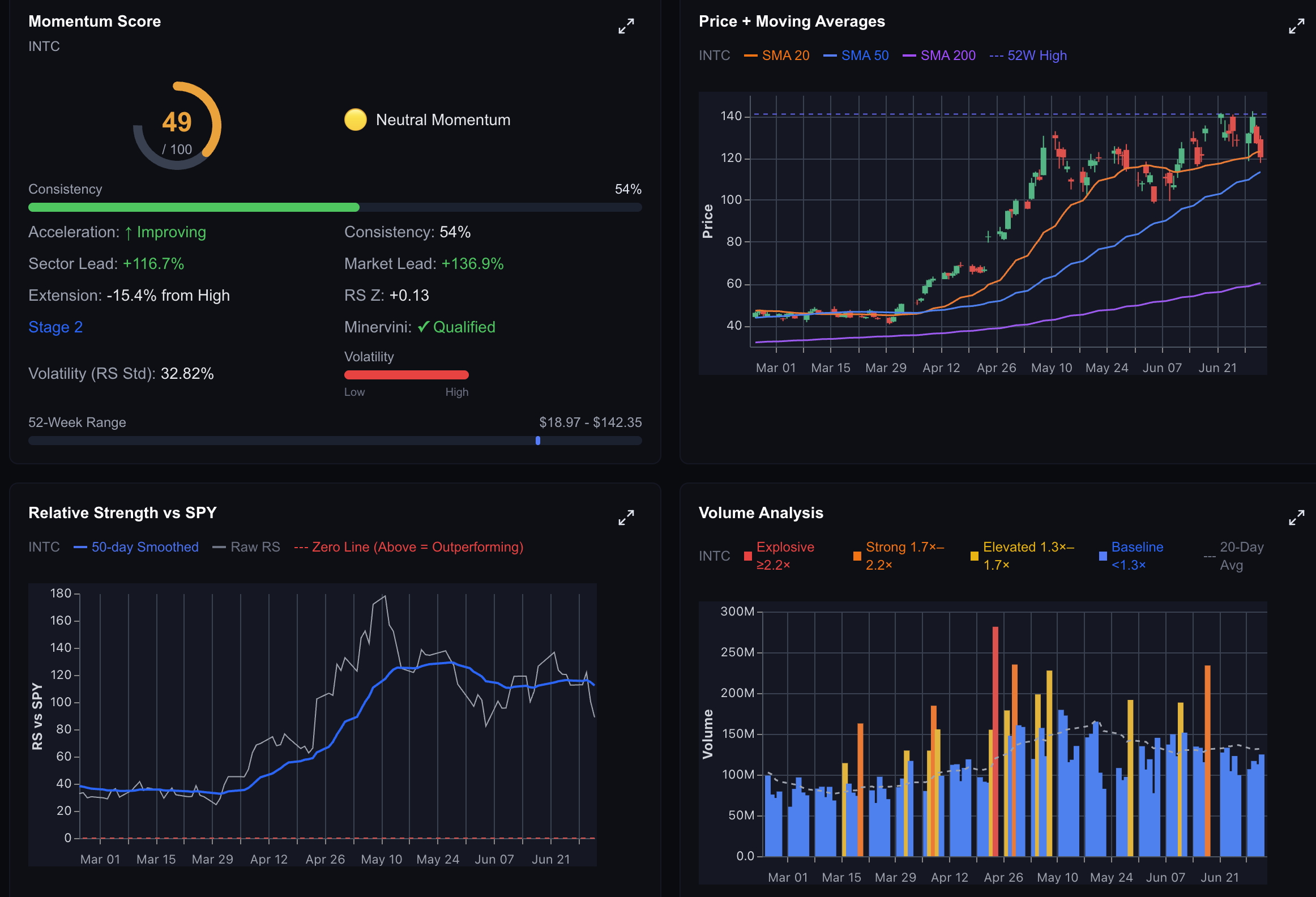Viewport: 1316px width, 897px height.
Task: Toggle Explosive ≥2.2× volume legend entry
Action: click(779, 556)
